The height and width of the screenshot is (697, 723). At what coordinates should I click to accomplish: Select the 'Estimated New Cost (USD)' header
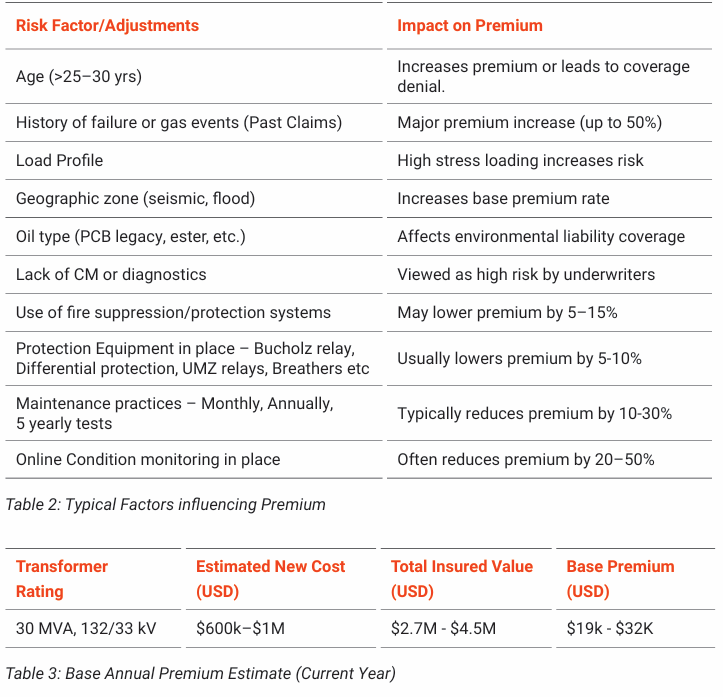[271, 578]
